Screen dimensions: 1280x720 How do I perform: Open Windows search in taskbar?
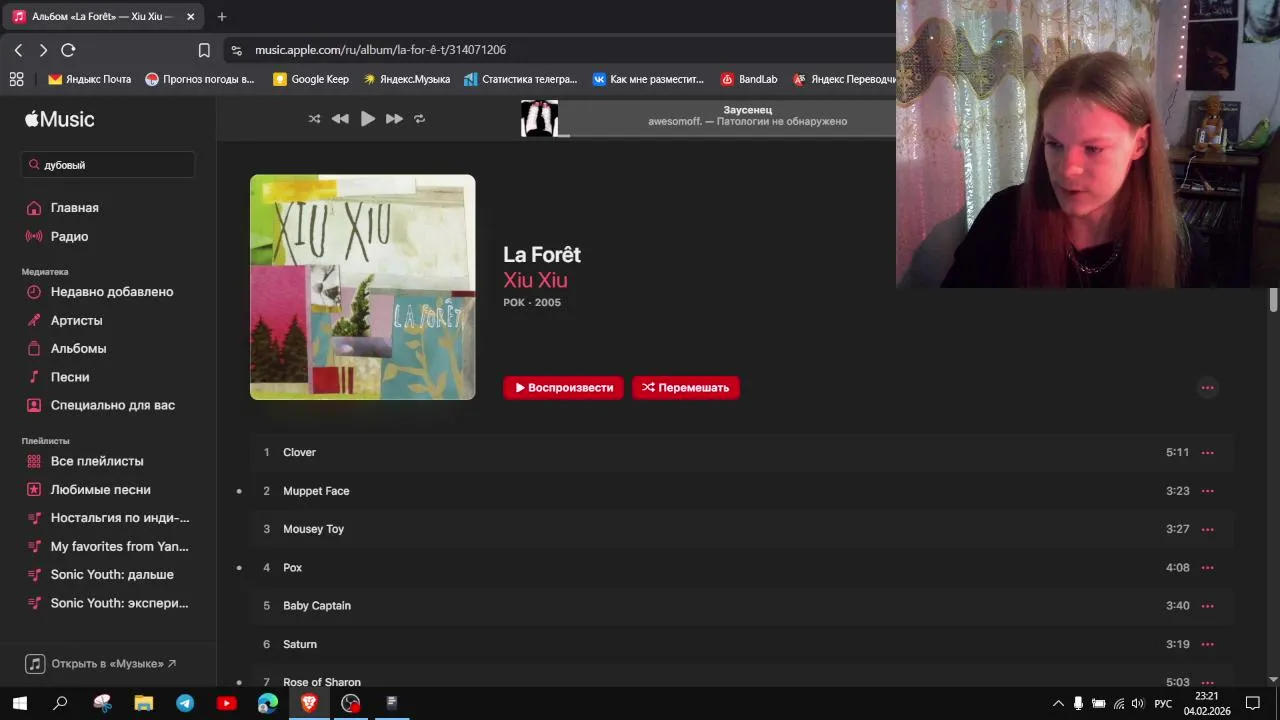(60, 703)
